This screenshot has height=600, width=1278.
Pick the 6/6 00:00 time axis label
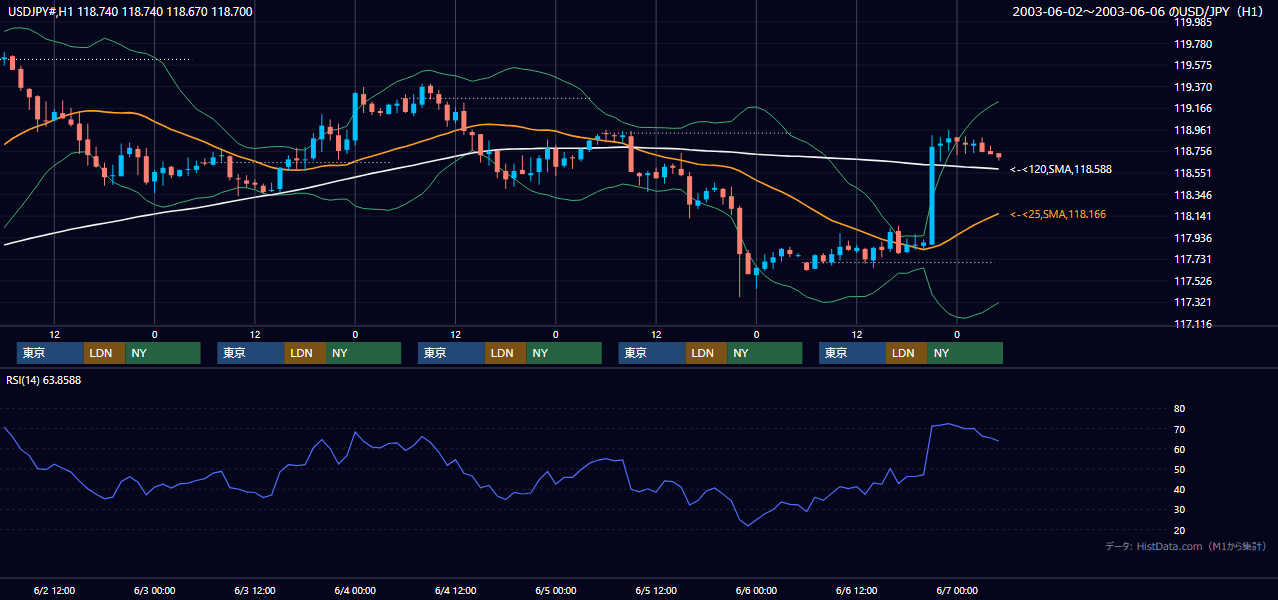click(756, 590)
